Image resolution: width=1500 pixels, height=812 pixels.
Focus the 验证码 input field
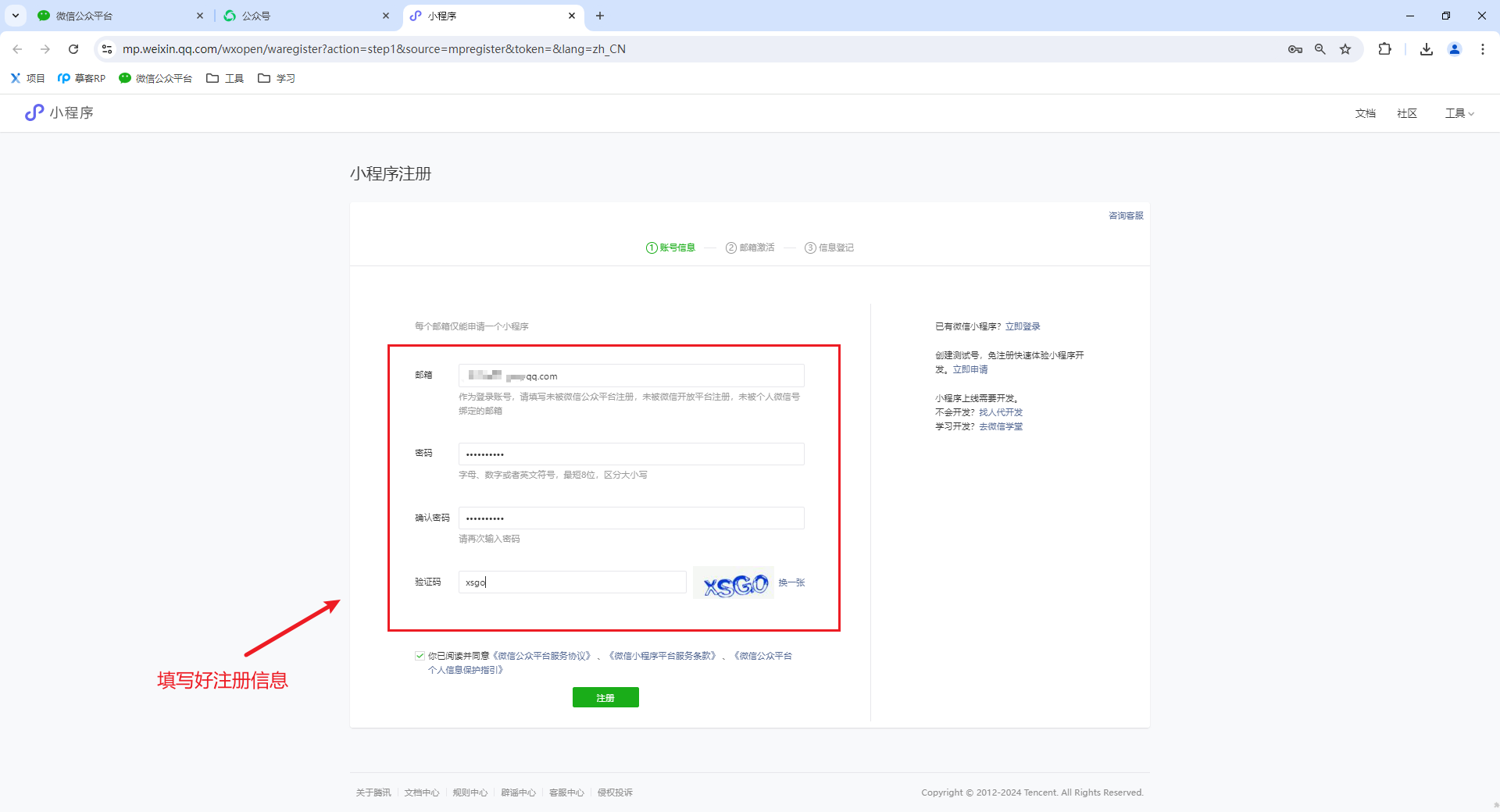pyautogui.click(x=573, y=582)
